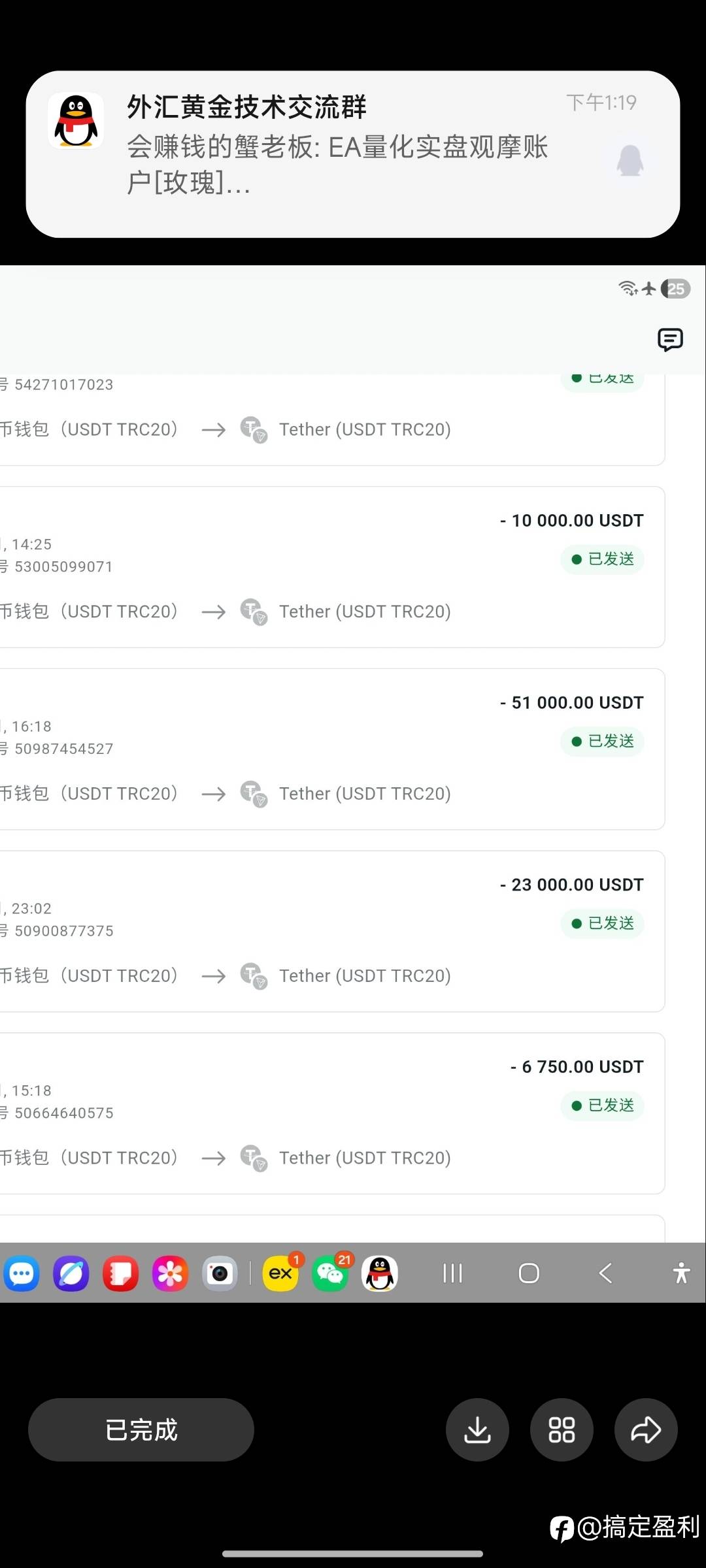The width and height of the screenshot is (706, 1568).
Task: Tap the four-square grid button
Action: 562,1430
